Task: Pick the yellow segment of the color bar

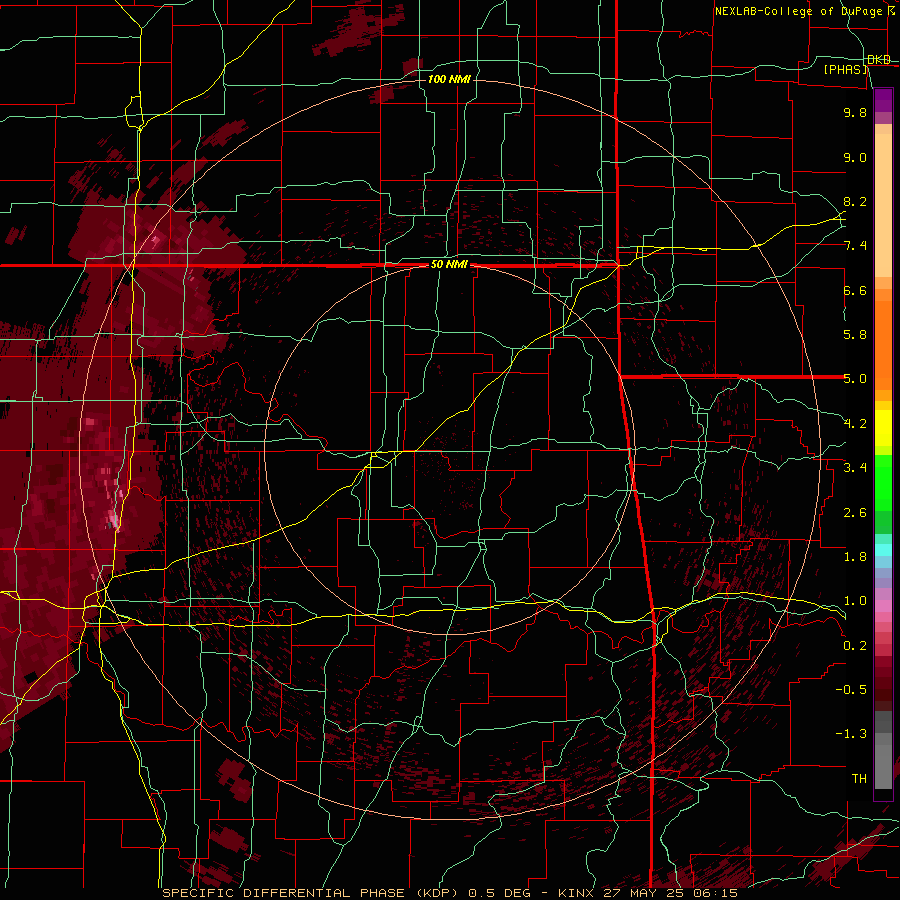Action: (x=883, y=428)
